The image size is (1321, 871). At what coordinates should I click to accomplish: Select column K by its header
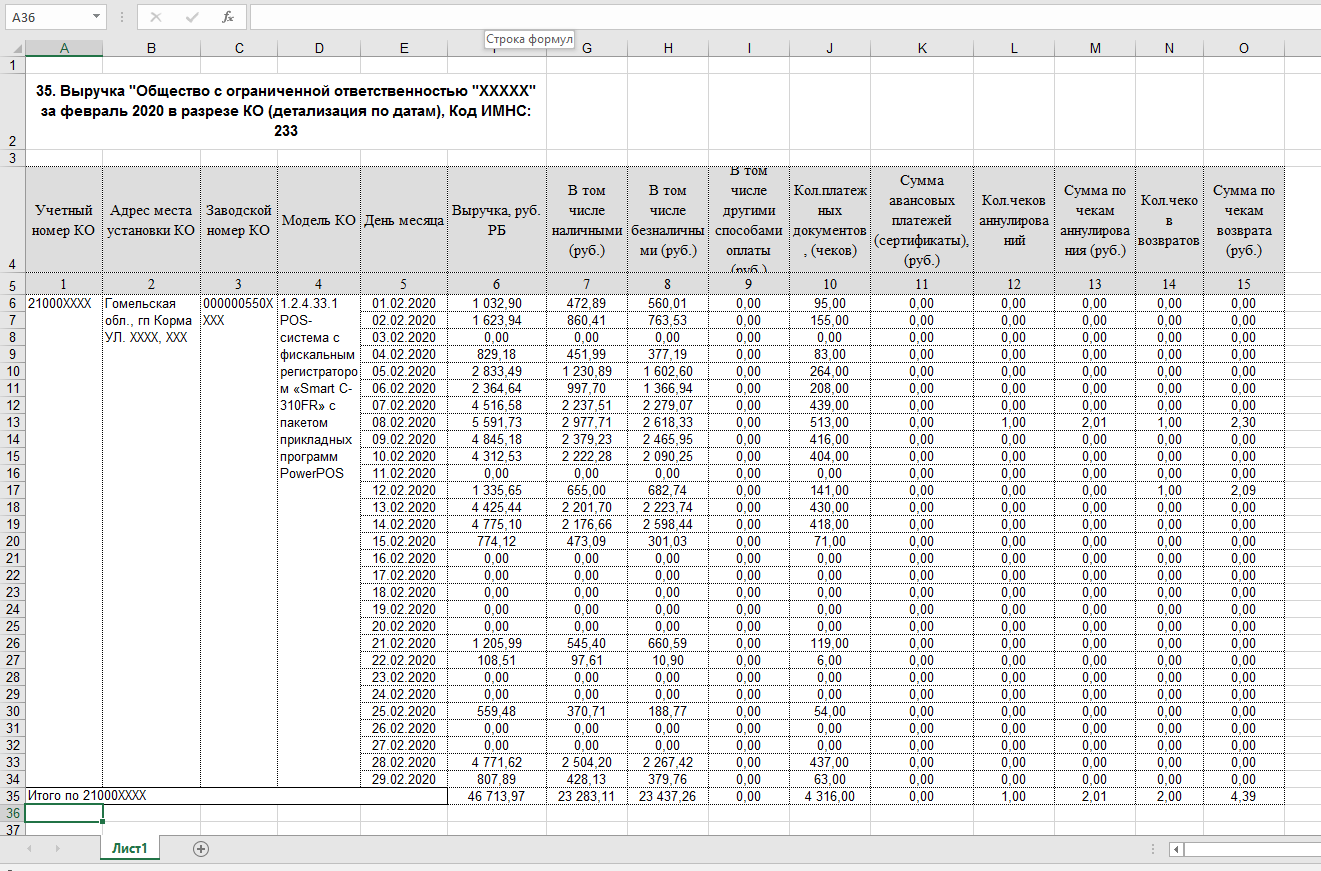pos(921,48)
